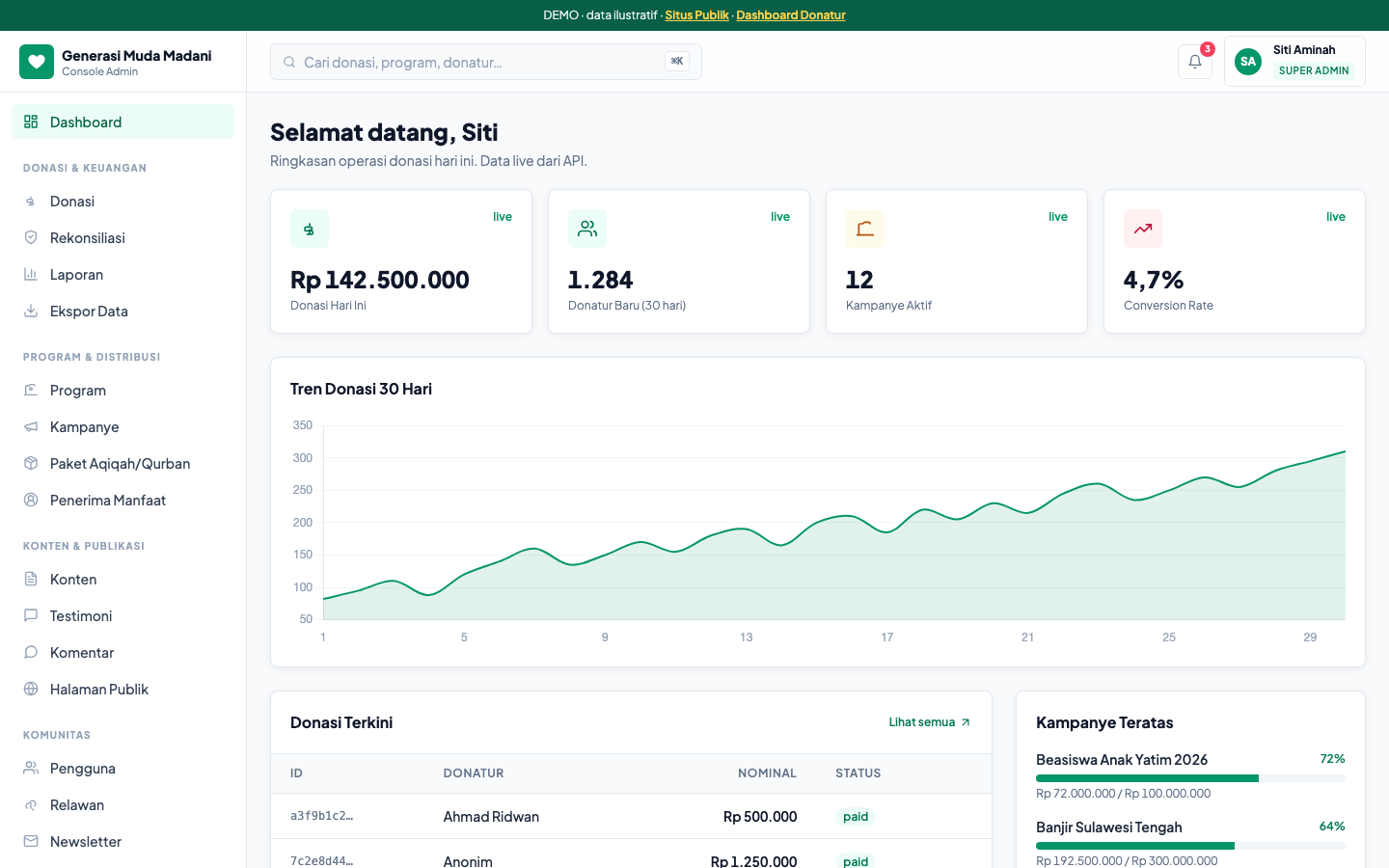Click Beasiswa Anak Yatim 2026 progress bar
This screenshot has height=868, width=1389.
[x=1190, y=778]
